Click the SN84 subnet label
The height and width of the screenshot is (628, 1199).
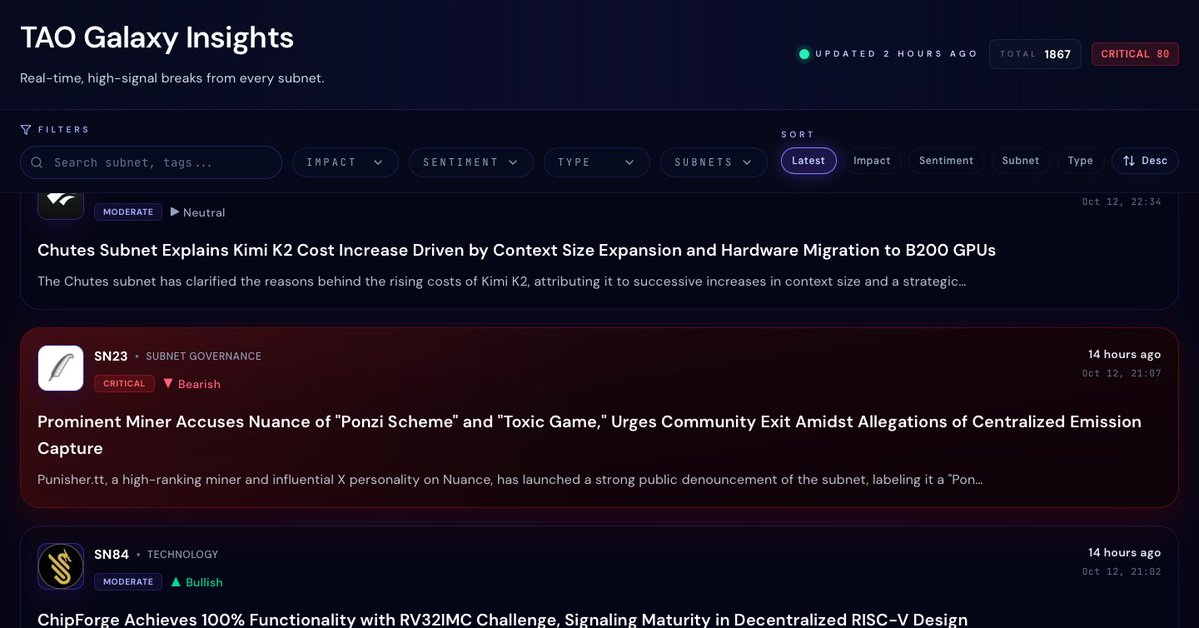[x=112, y=554]
